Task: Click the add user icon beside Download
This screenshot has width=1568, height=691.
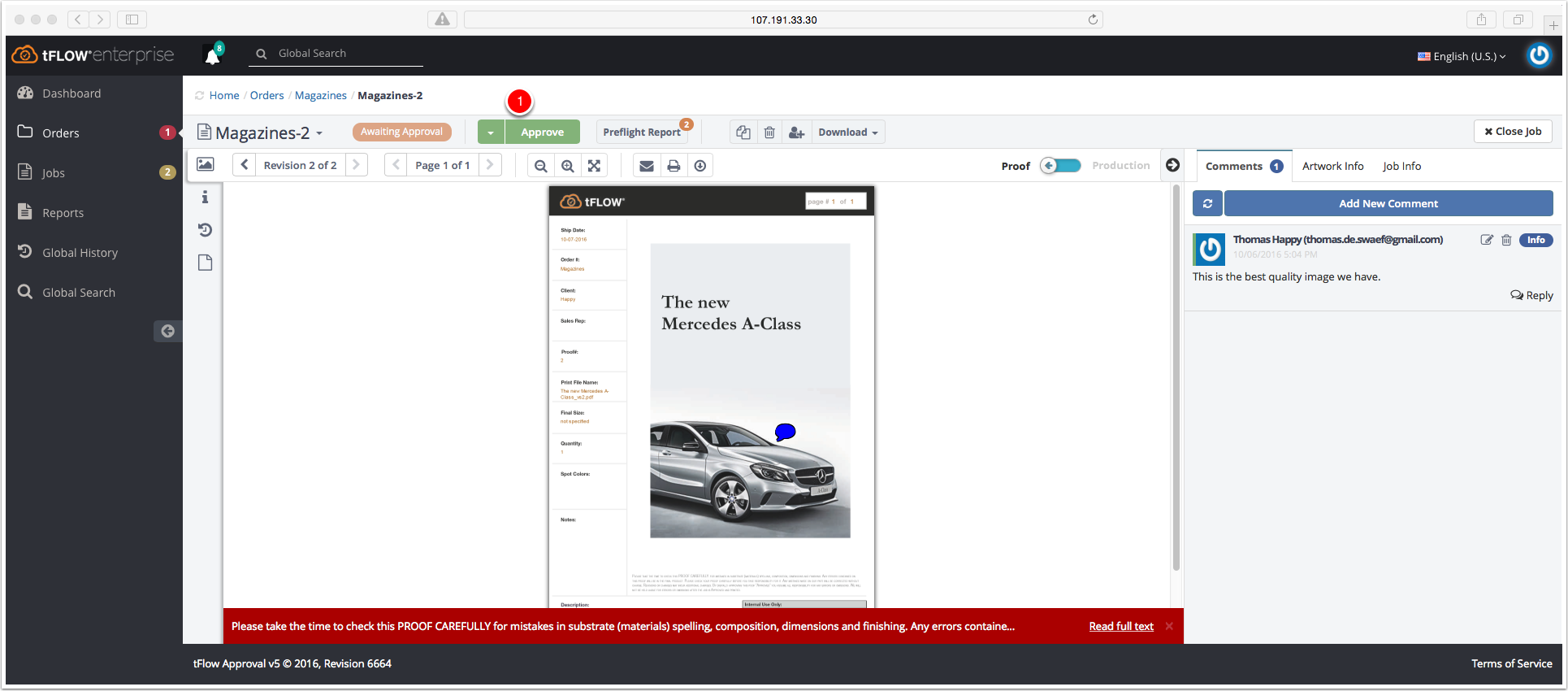Action: click(796, 133)
